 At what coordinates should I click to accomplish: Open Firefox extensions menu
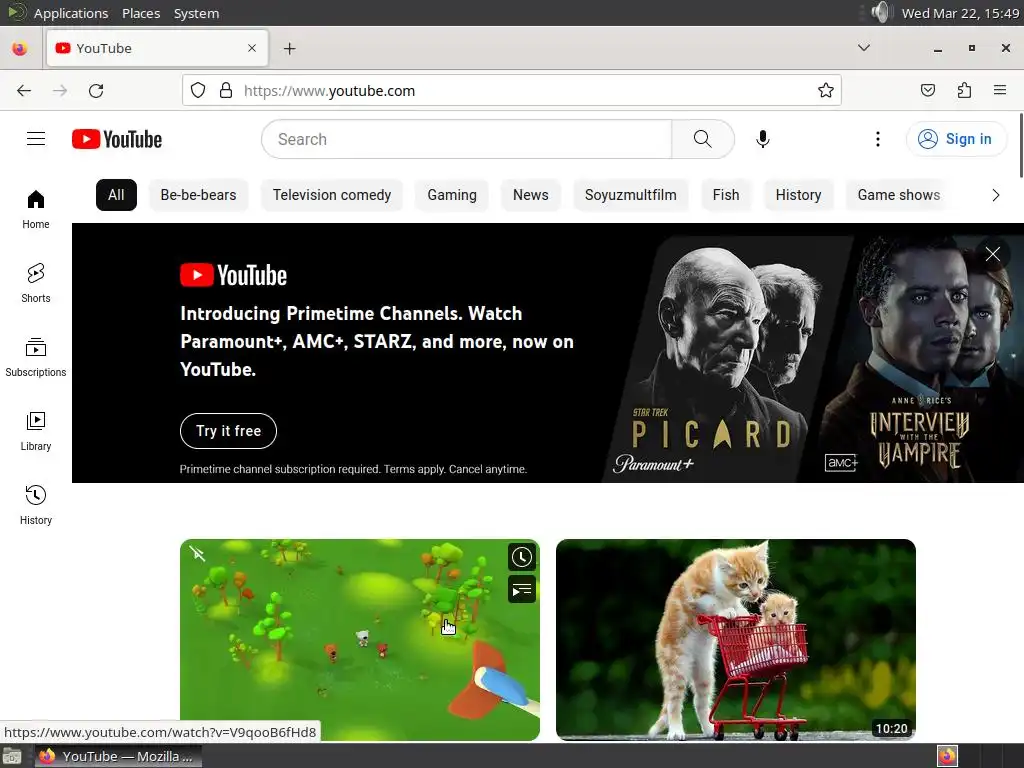pyautogui.click(x=964, y=91)
